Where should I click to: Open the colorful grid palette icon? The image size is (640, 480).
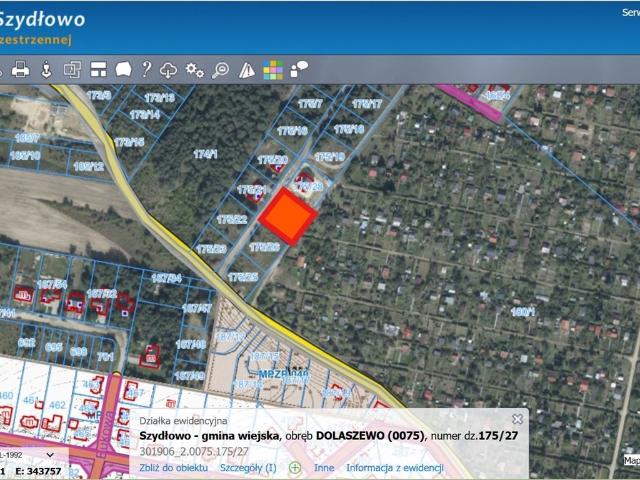(273, 70)
